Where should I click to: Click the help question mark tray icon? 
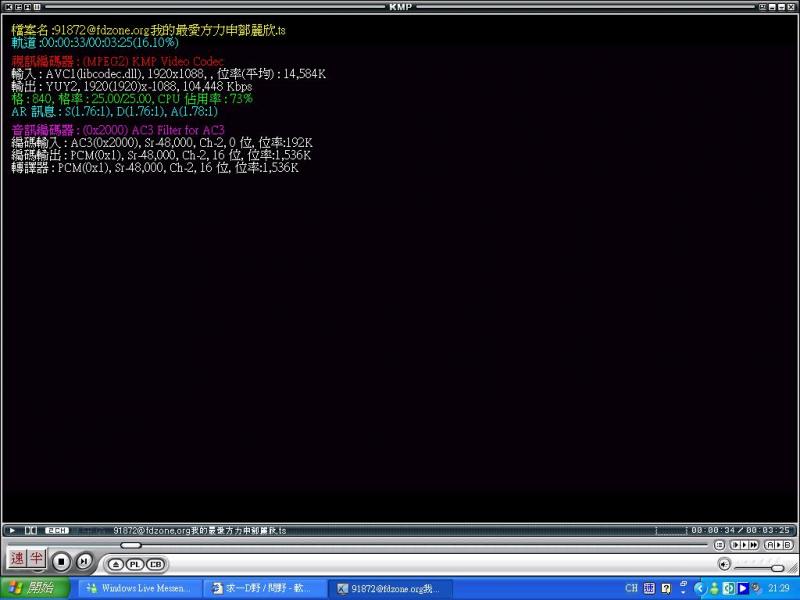pos(666,589)
